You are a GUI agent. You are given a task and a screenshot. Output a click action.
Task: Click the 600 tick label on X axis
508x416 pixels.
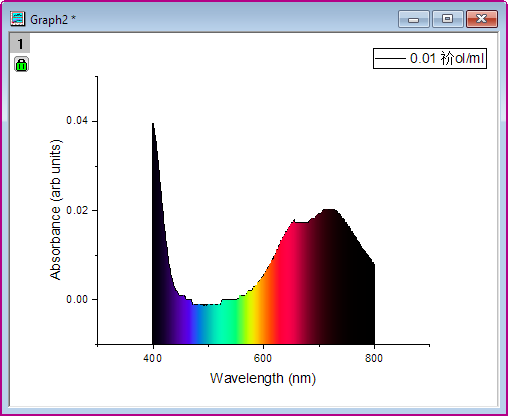pyautogui.click(x=263, y=358)
